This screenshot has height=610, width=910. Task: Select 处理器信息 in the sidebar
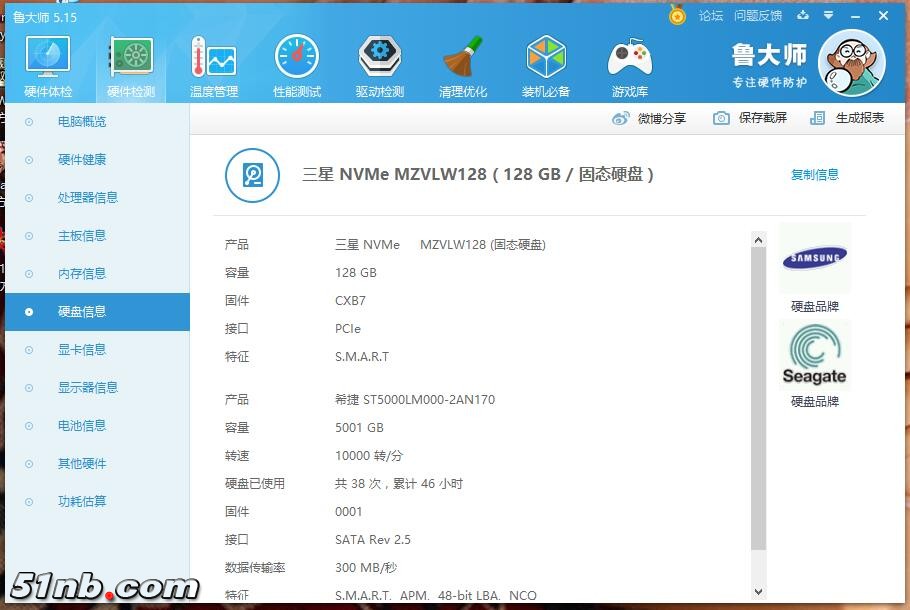(x=87, y=197)
